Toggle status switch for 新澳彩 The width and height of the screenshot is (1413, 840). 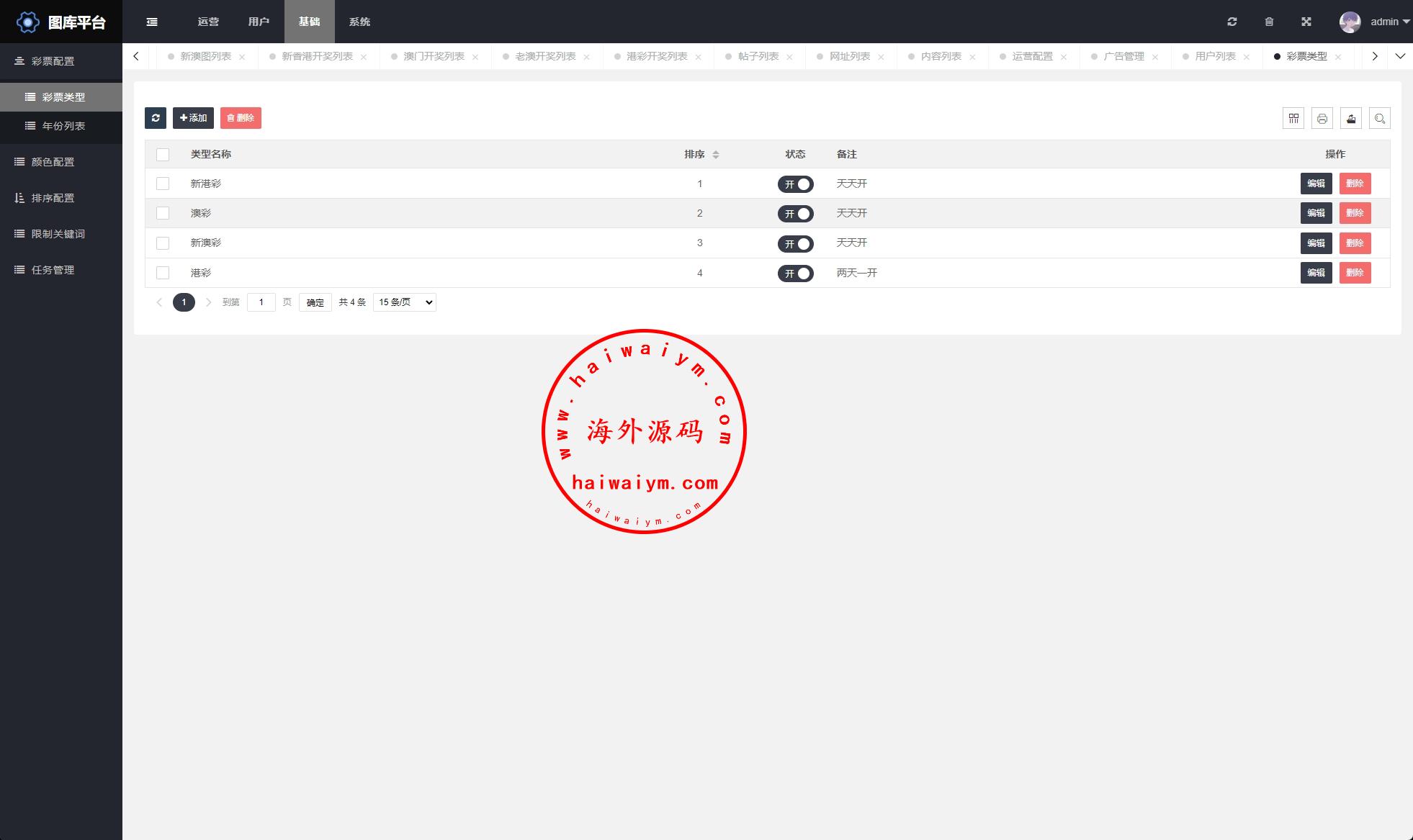pos(795,244)
